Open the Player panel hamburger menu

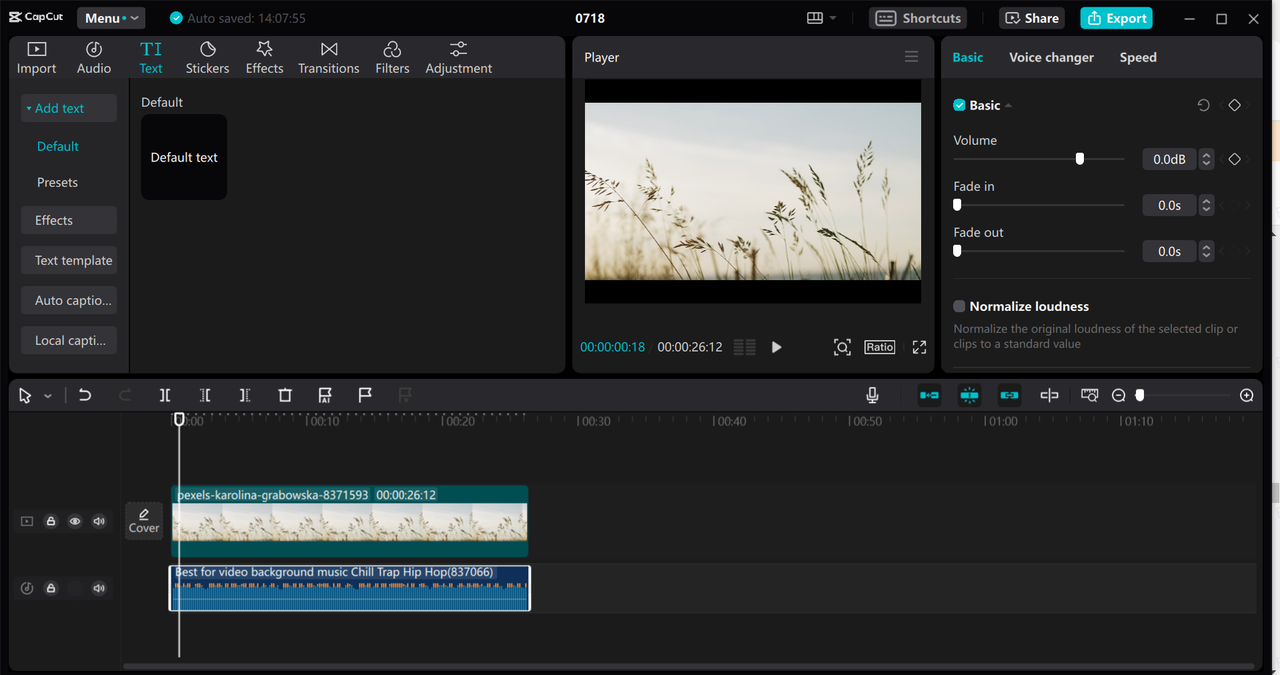click(x=911, y=57)
